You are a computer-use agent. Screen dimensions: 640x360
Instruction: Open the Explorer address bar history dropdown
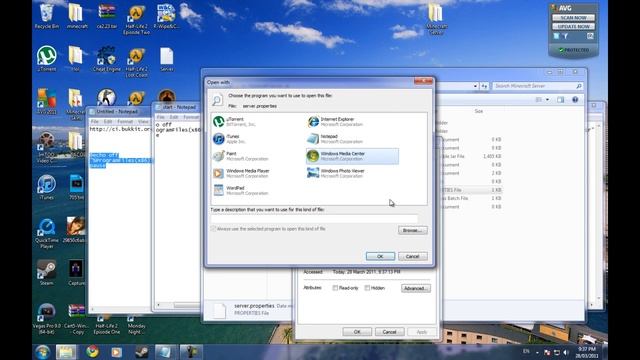pyautogui.click(x=475, y=86)
